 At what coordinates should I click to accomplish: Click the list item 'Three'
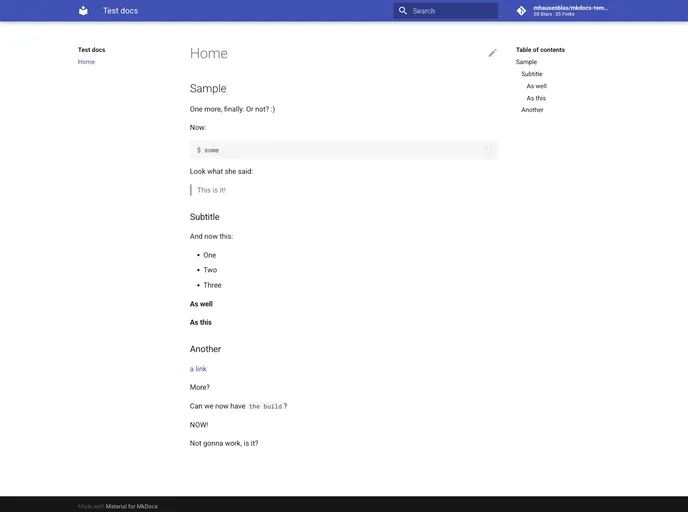(212, 285)
